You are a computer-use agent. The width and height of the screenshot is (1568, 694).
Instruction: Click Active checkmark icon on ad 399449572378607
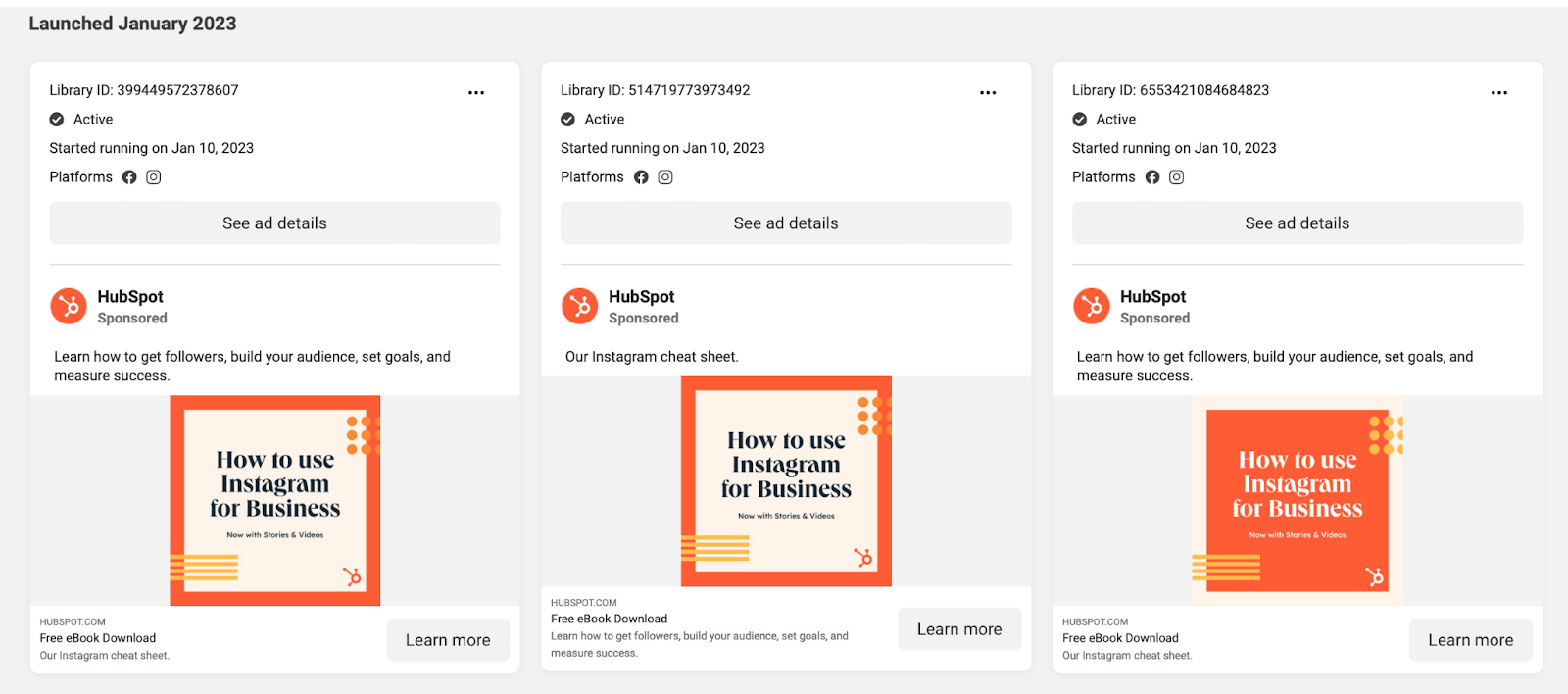[x=57, y=120]
